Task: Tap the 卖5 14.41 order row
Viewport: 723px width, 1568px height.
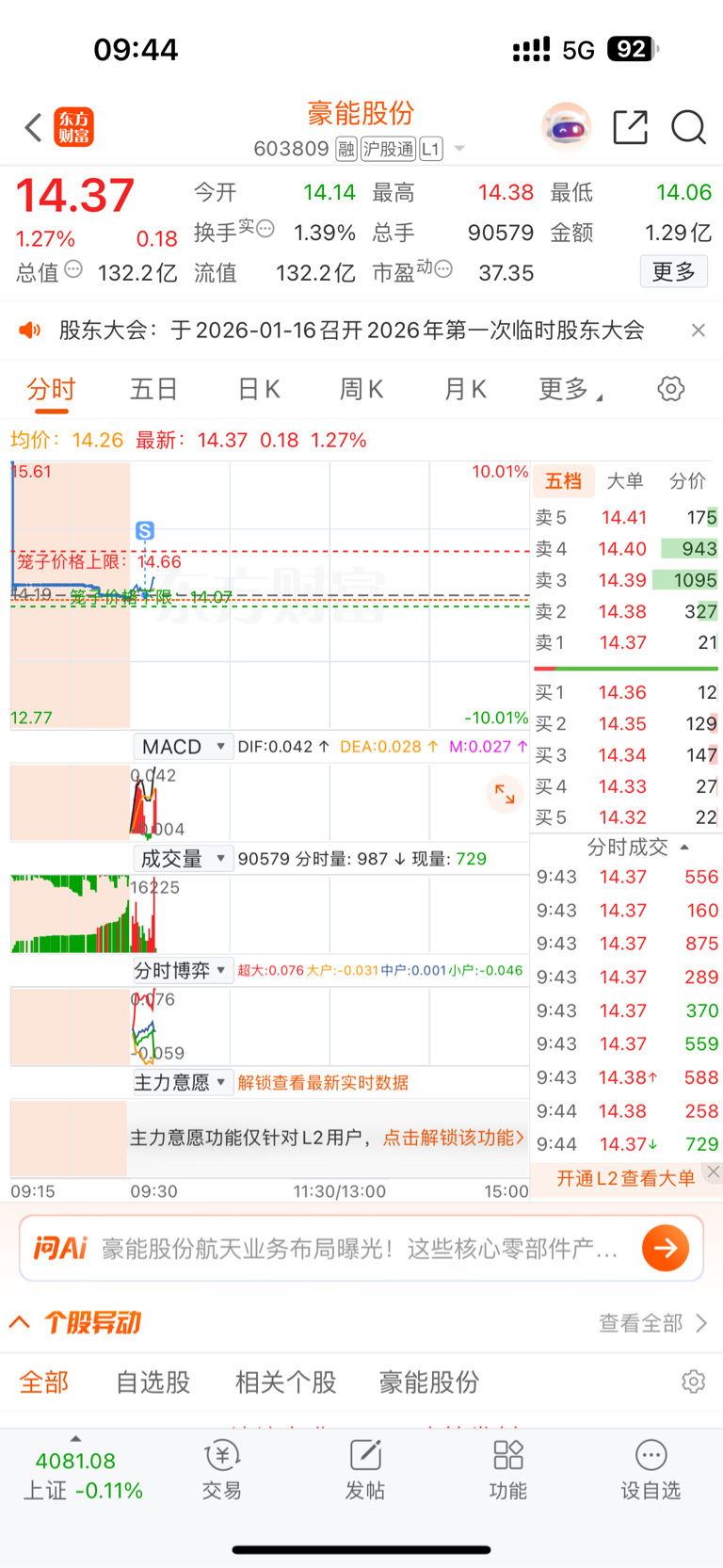Action: (626, 517)
